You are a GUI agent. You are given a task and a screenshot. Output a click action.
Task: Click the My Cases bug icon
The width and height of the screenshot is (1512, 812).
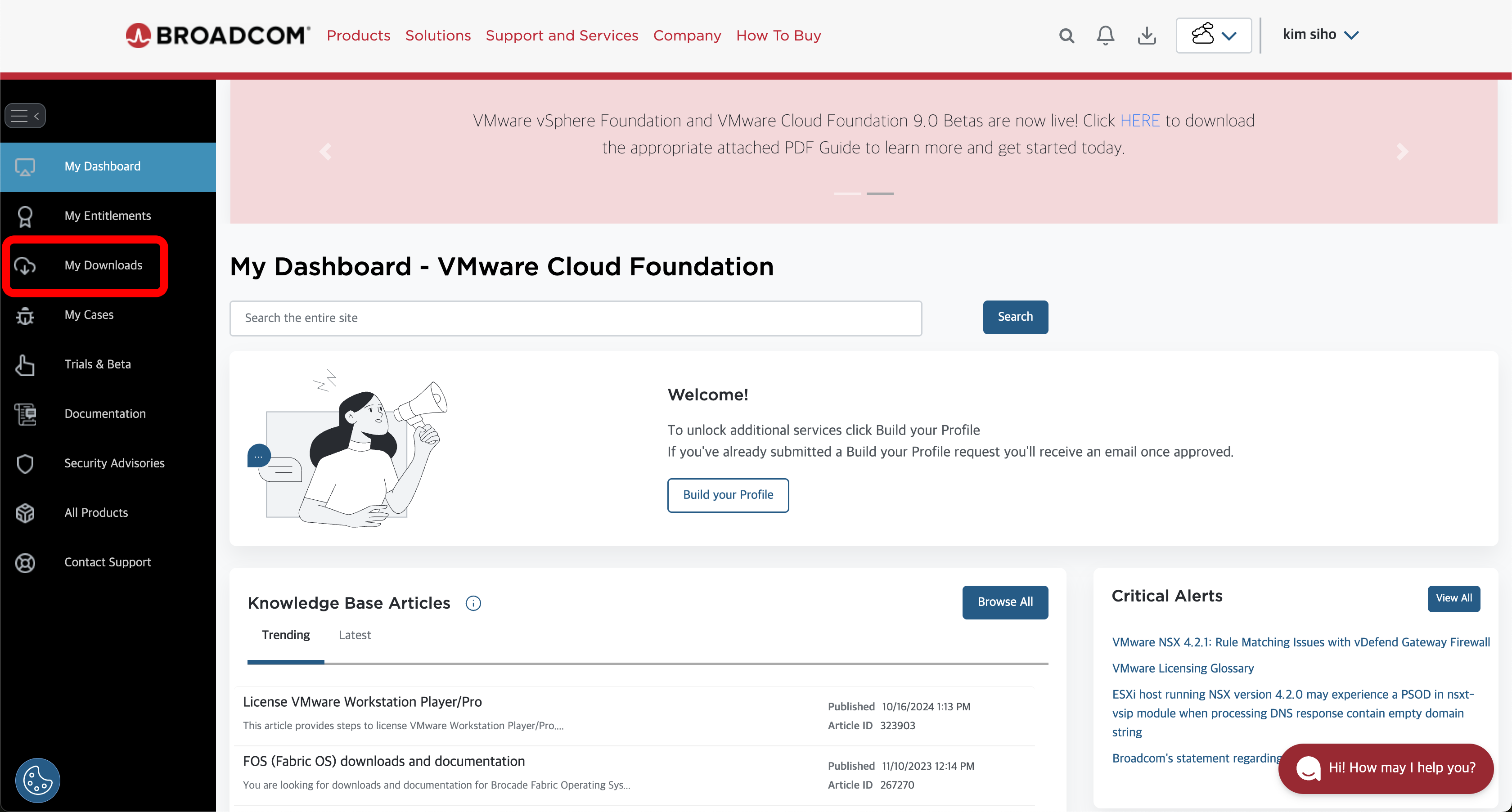click(25, 316)
